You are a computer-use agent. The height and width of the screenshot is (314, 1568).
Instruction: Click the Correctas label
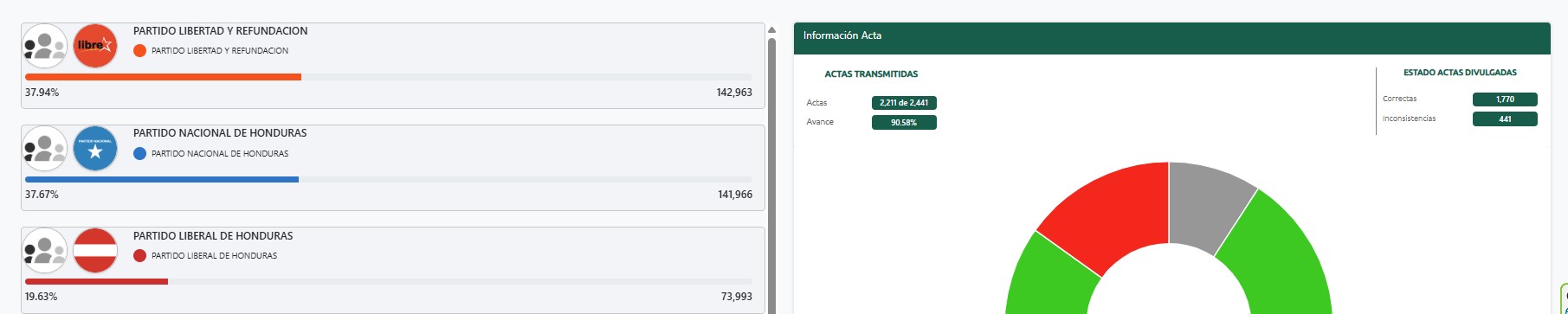click(1400, 99)
